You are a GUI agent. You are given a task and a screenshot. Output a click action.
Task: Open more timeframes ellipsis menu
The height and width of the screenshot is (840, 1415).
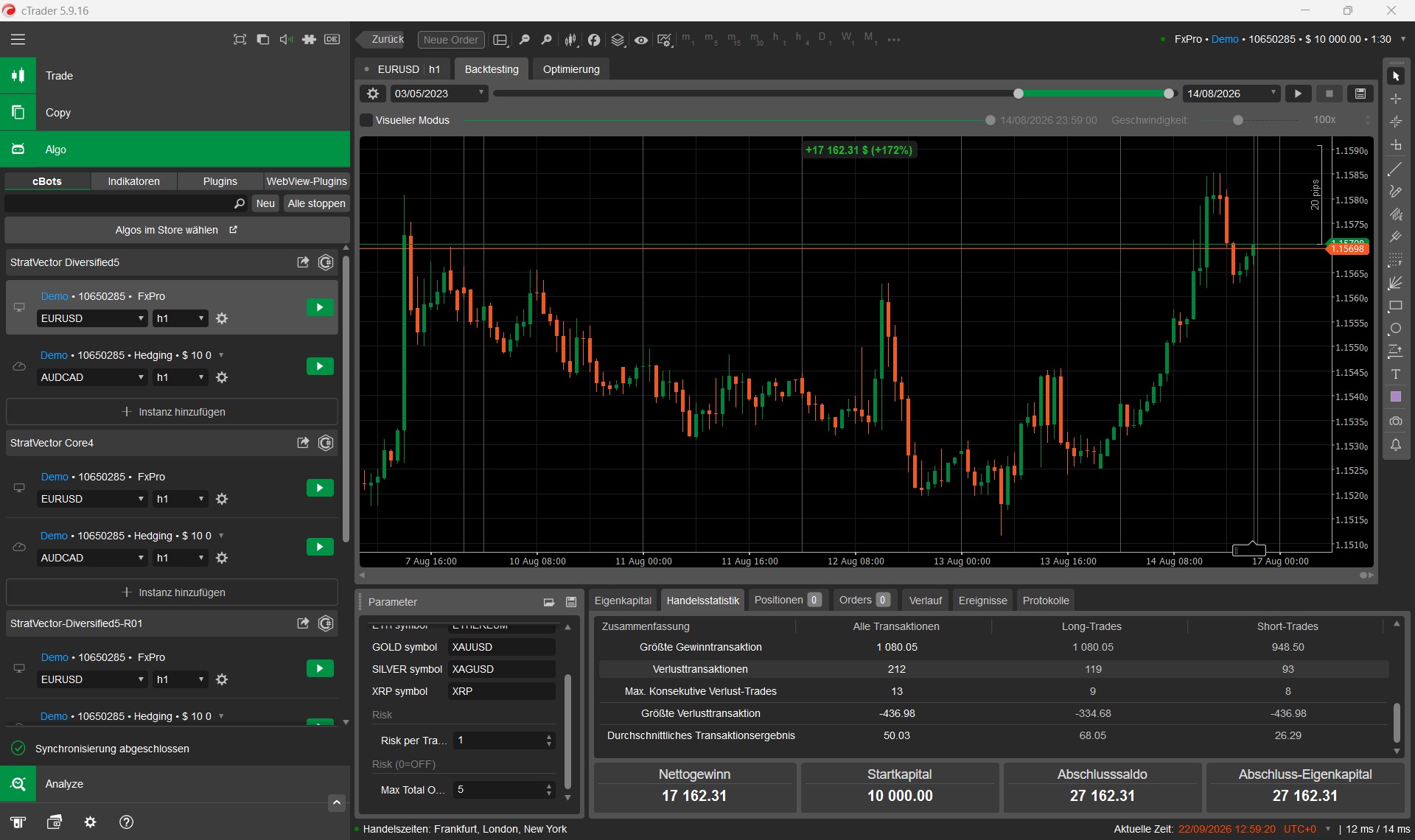click(894, 40)
